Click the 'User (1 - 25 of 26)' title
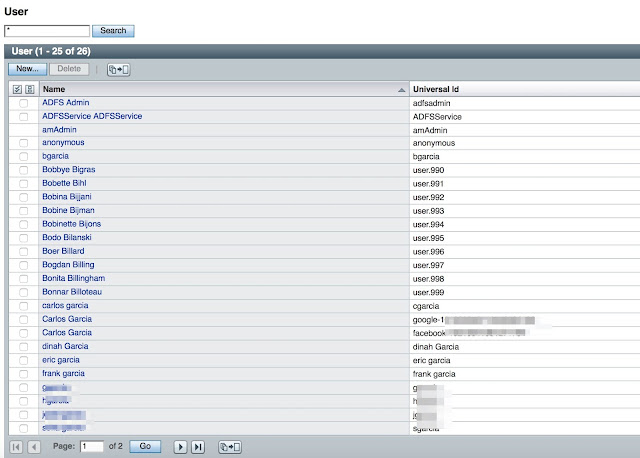Screen dimensions: 640x458 pyautogui.click(x=51, y=51)
